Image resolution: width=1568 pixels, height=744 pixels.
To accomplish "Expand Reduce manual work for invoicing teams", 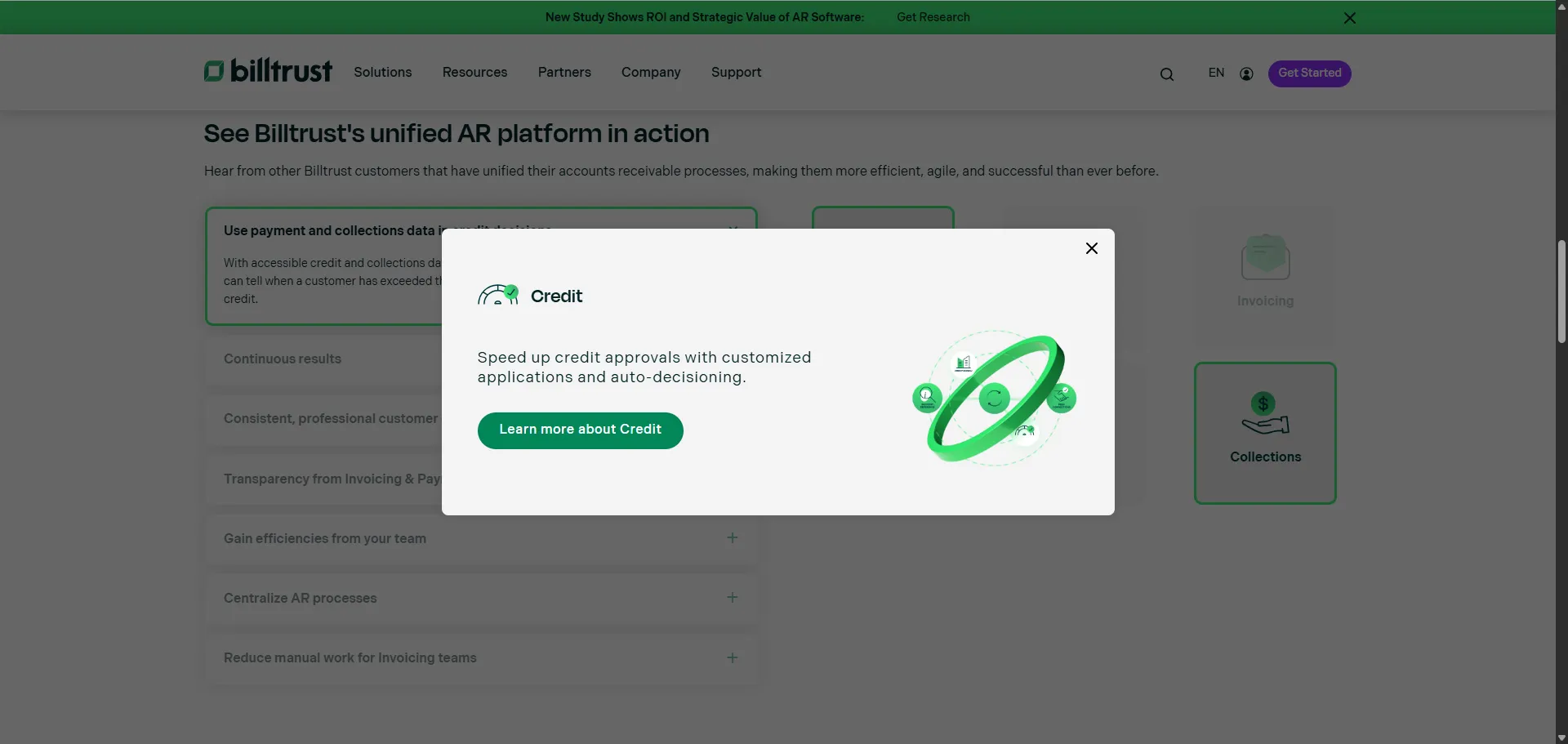I will [482, 657].
